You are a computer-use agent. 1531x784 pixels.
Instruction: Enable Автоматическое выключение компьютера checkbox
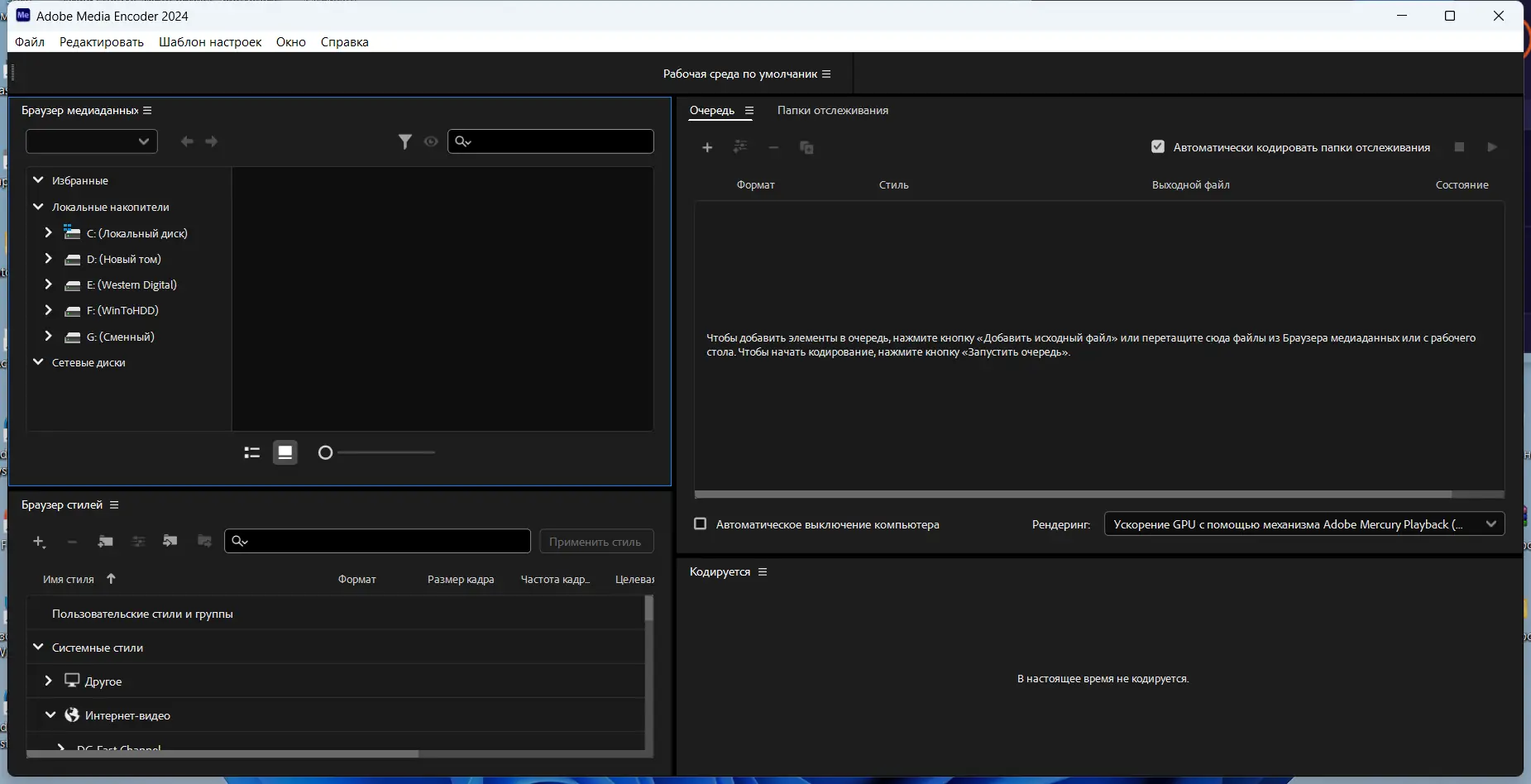click(700, 523)
